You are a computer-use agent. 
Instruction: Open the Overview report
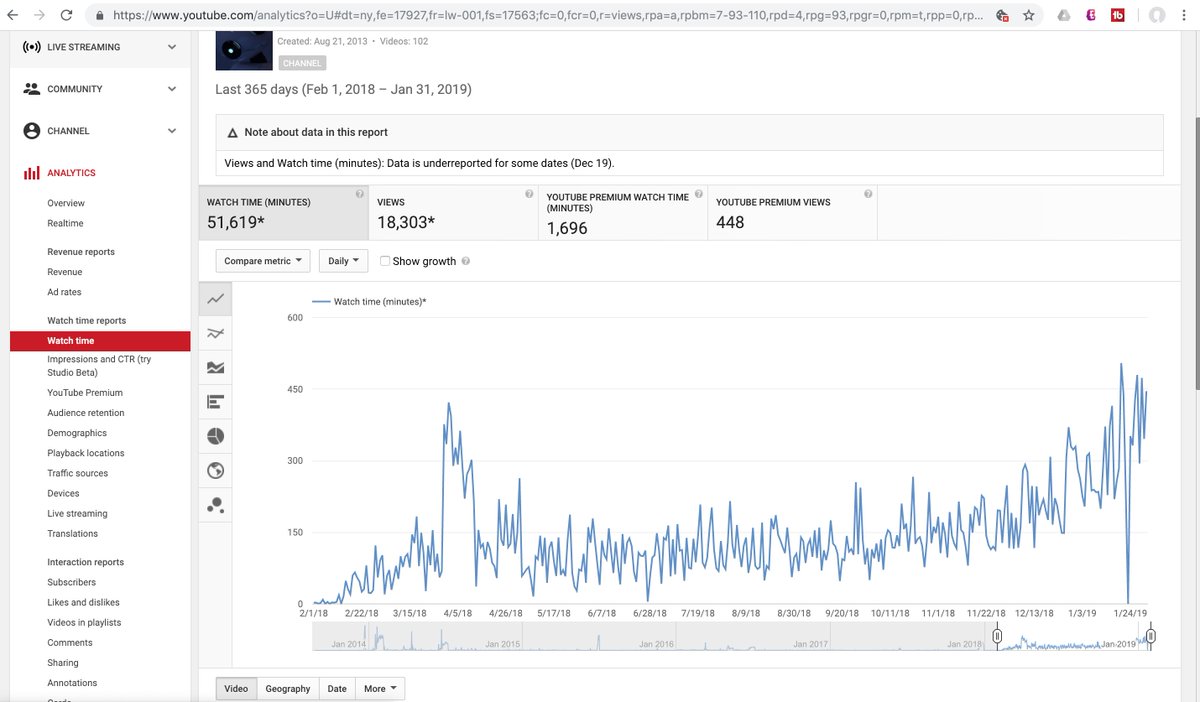pyautogui.click(x=66, y=203)
